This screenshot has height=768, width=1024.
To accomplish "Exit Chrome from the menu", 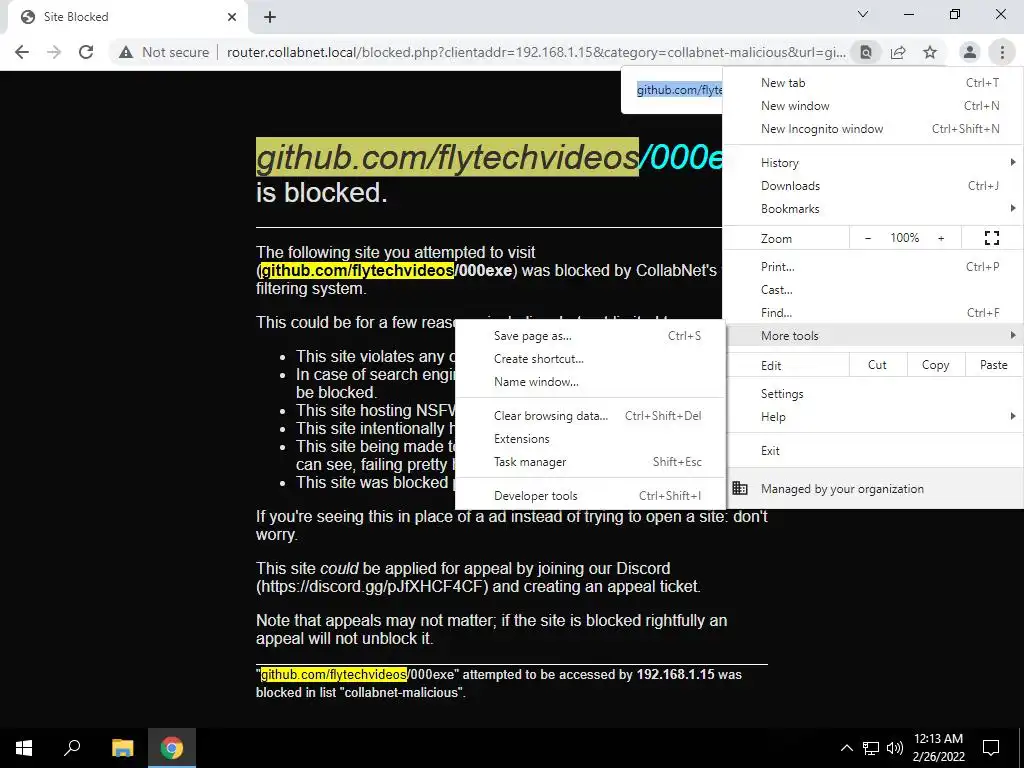I will pos(873,451).
